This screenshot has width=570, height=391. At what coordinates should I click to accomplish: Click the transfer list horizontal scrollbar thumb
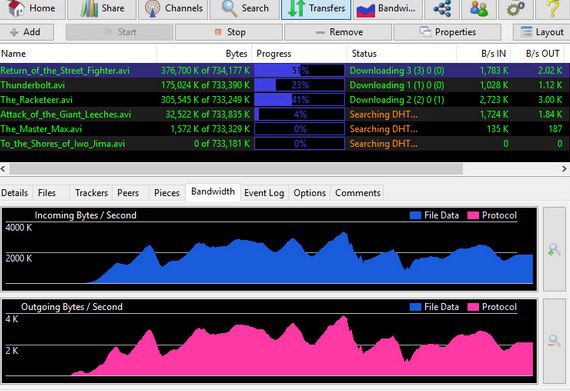point(236,169)
